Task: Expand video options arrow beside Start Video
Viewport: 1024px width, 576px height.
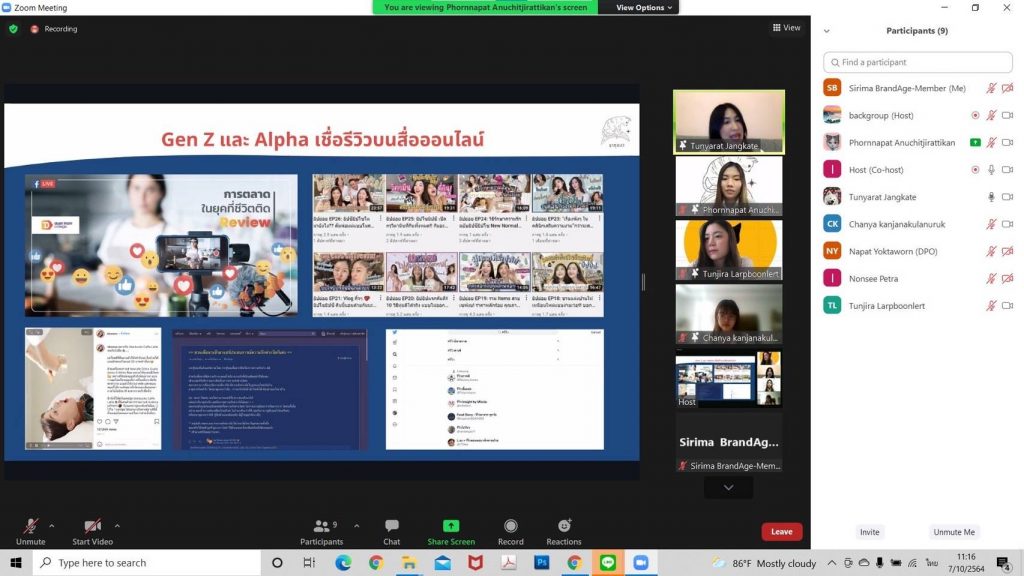Action: pos(117,525)
